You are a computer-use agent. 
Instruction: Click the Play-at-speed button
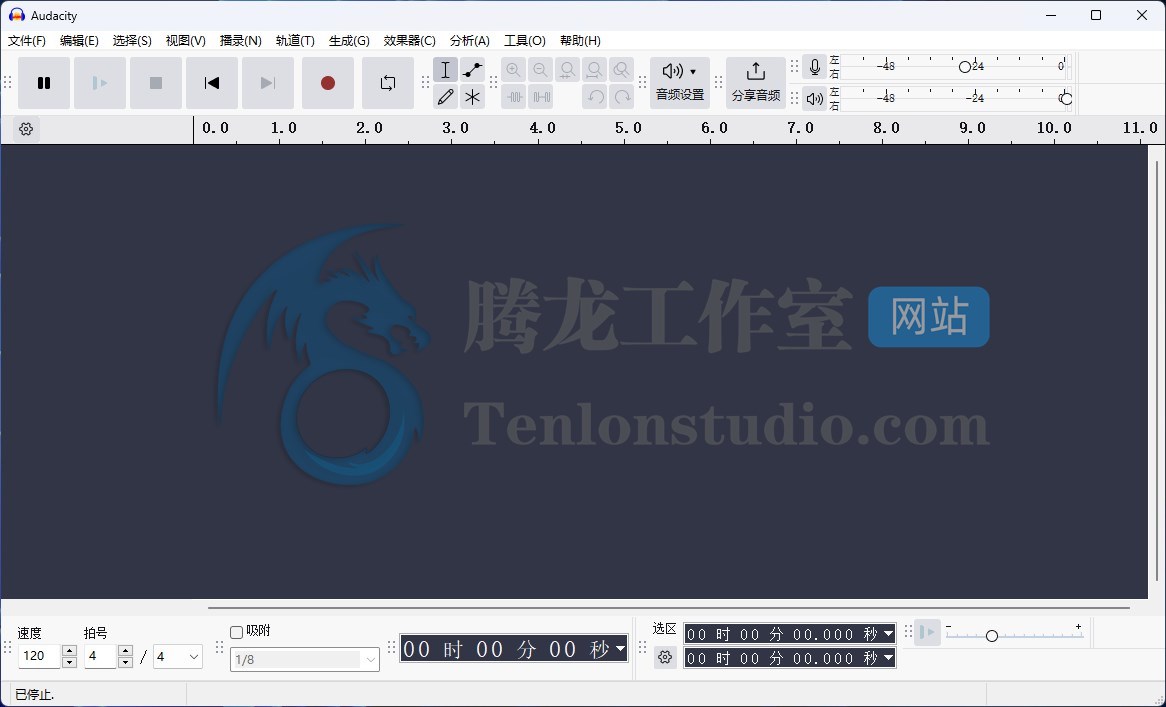coord(927,633)
